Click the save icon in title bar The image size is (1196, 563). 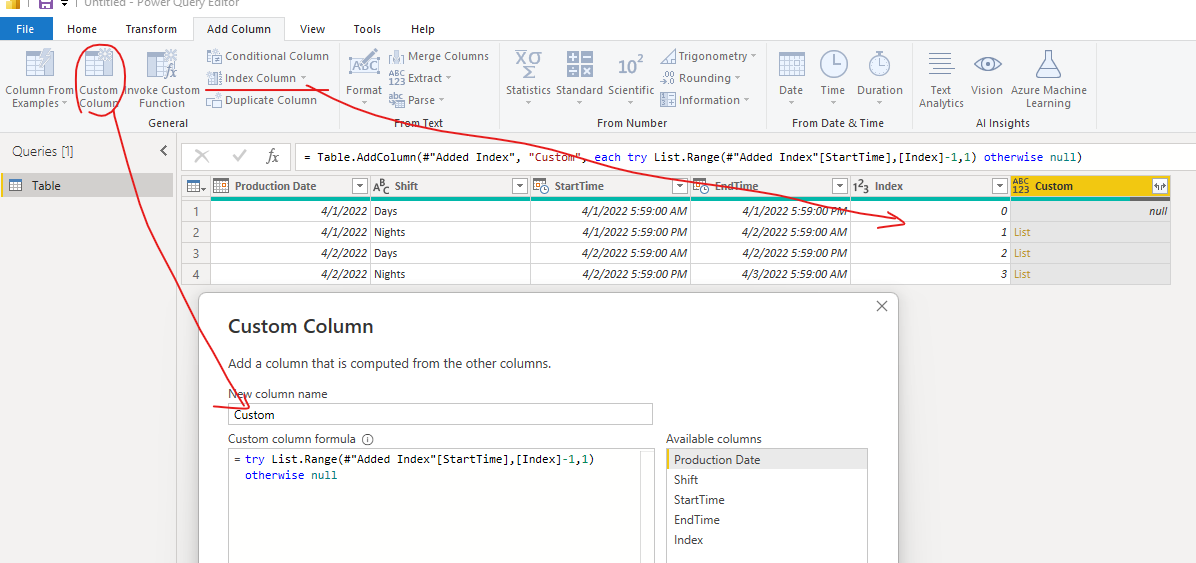click(x=45, y=4)
